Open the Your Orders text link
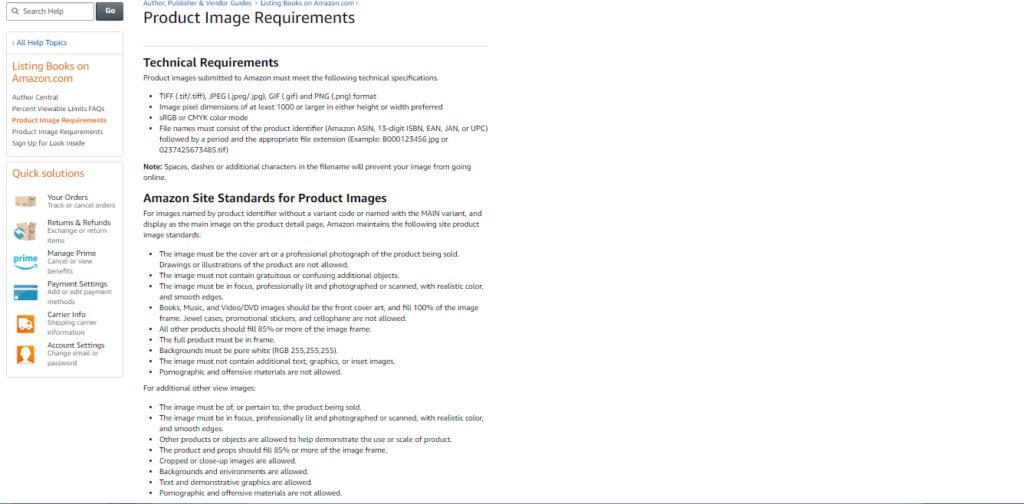 pyautogui.click(x=68, y=197)
